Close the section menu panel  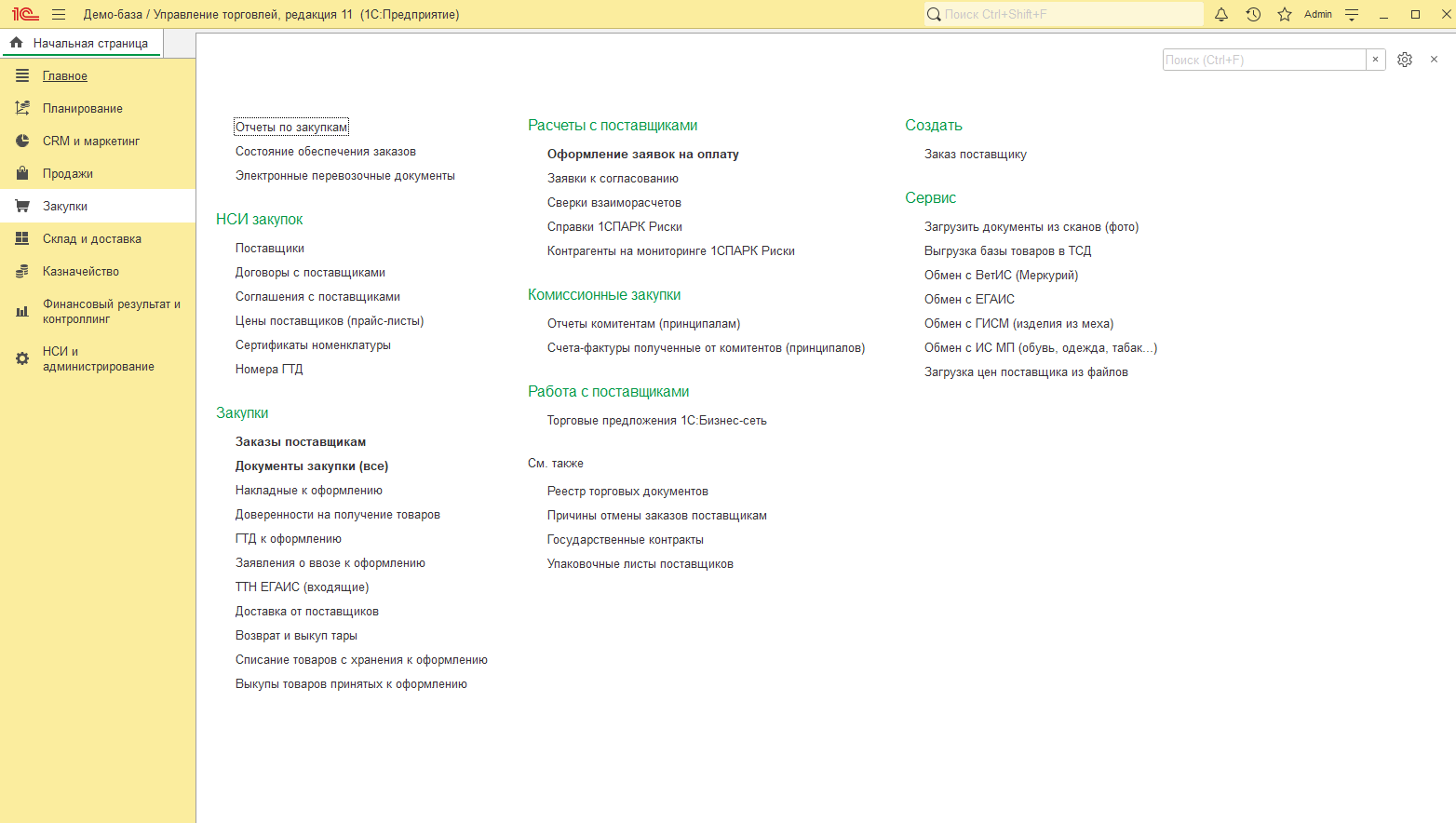pos(1434,60)
